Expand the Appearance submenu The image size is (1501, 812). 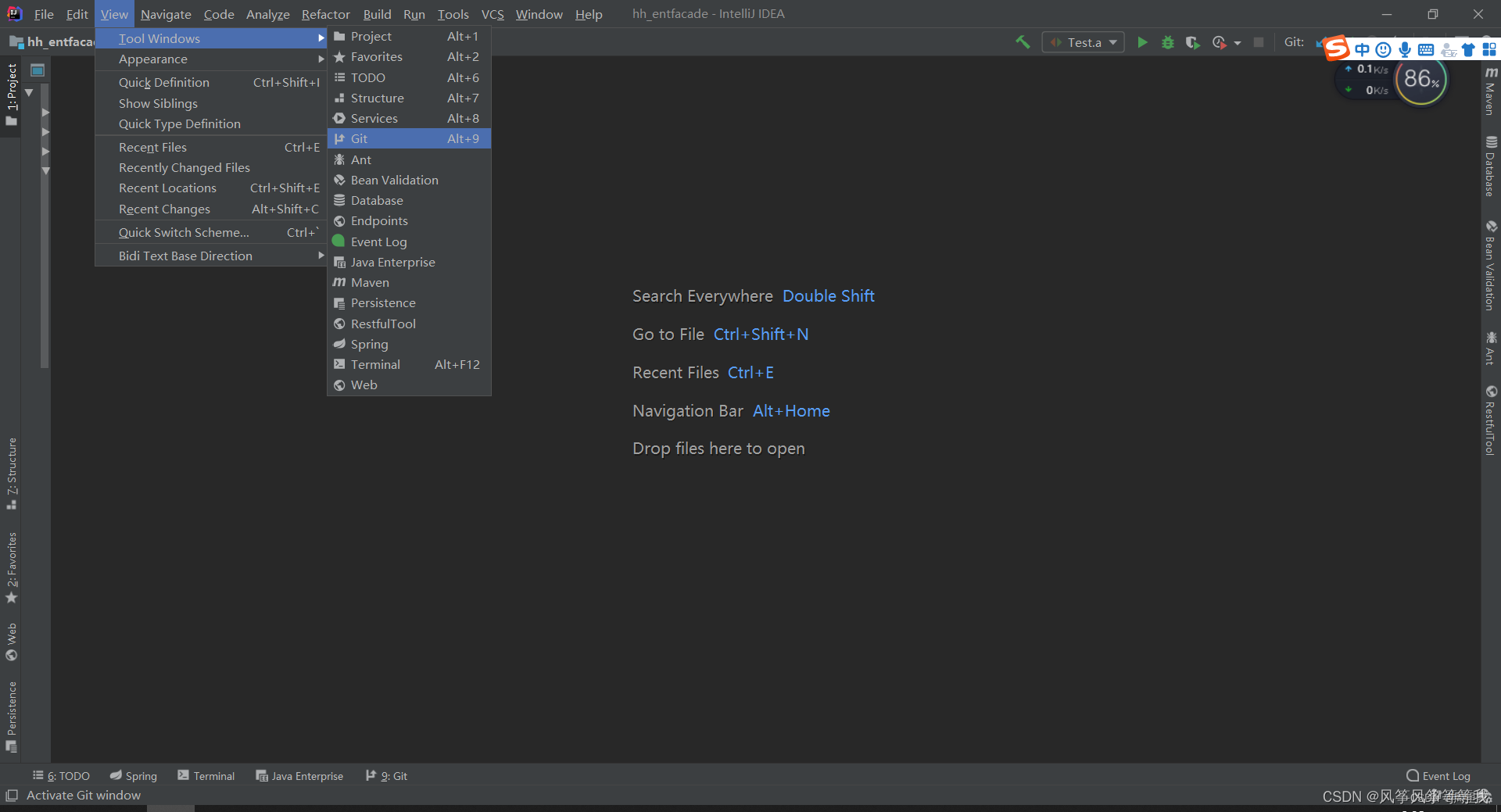(211, 59)
